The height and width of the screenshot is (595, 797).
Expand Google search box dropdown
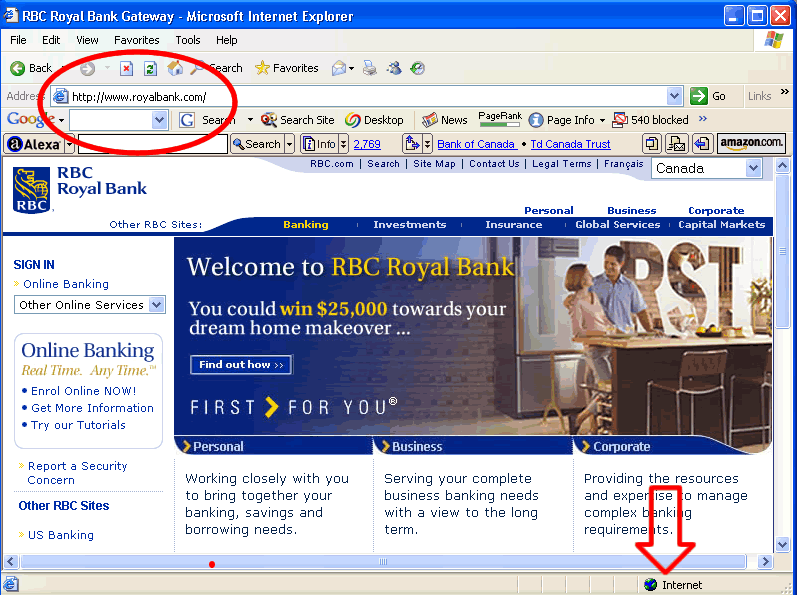pos(159,120)
